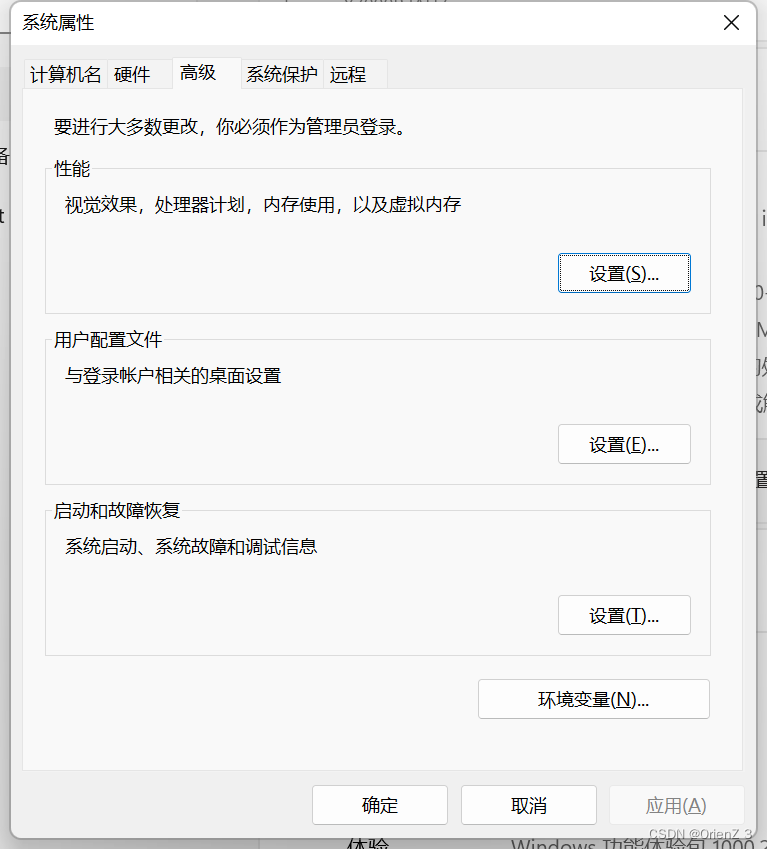This screenshot has width=767, height=849.
Task: Open startup and recovery 设置(T) button
Action: pyautogui.click(x=624, y=616)
